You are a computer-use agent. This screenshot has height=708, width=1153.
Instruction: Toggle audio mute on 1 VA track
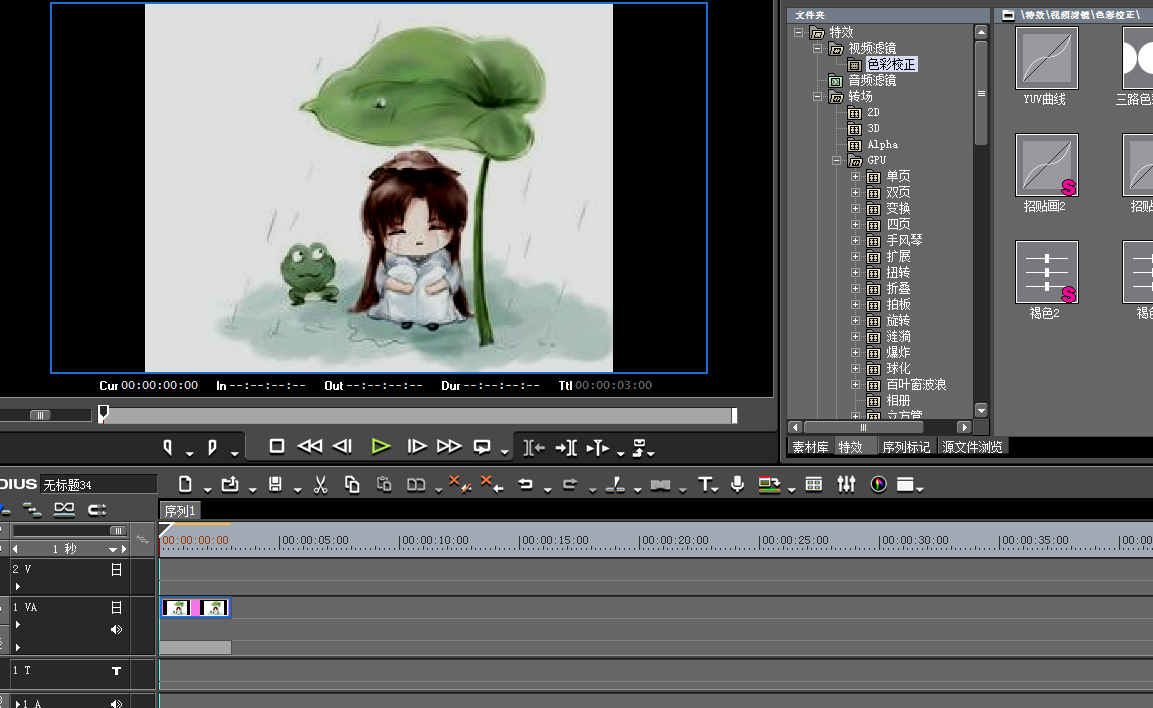[x=116, y=629]
